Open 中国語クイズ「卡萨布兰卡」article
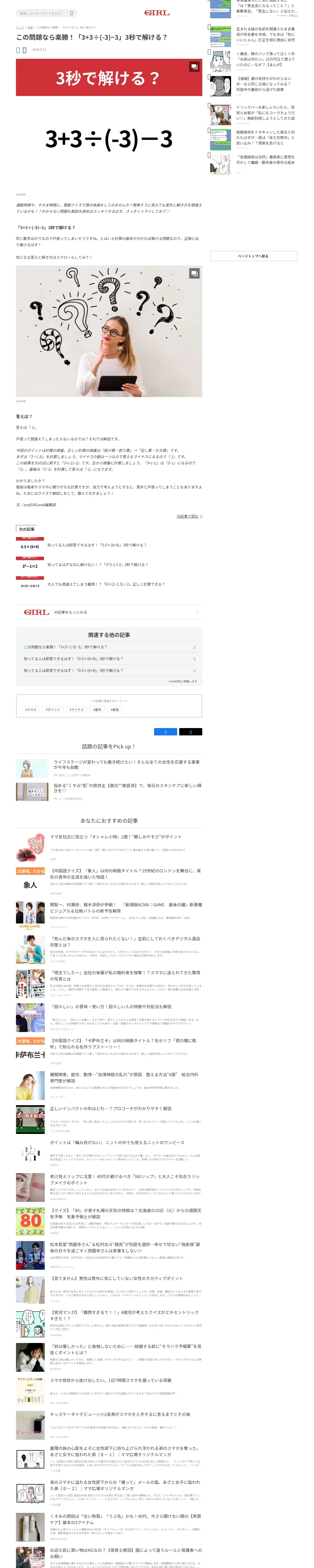 pos(123,1044)
